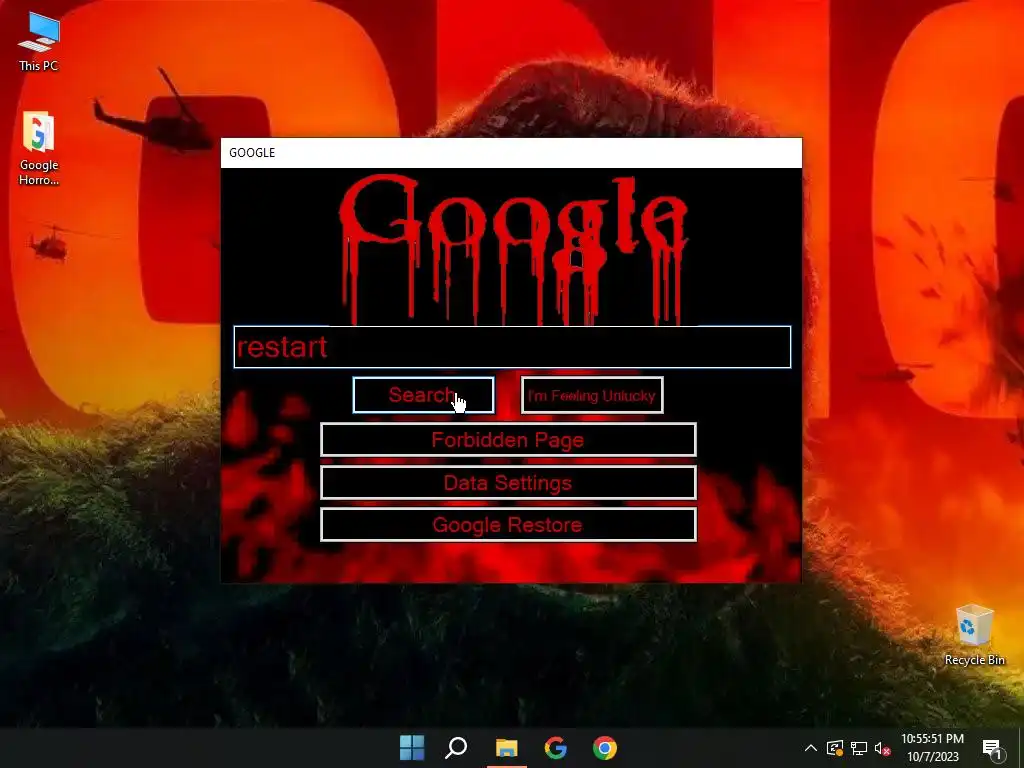Open the This PC desktop icon
Image resolution: width=1024 pixels, height=768 pixels.
[x=39, y=42]
